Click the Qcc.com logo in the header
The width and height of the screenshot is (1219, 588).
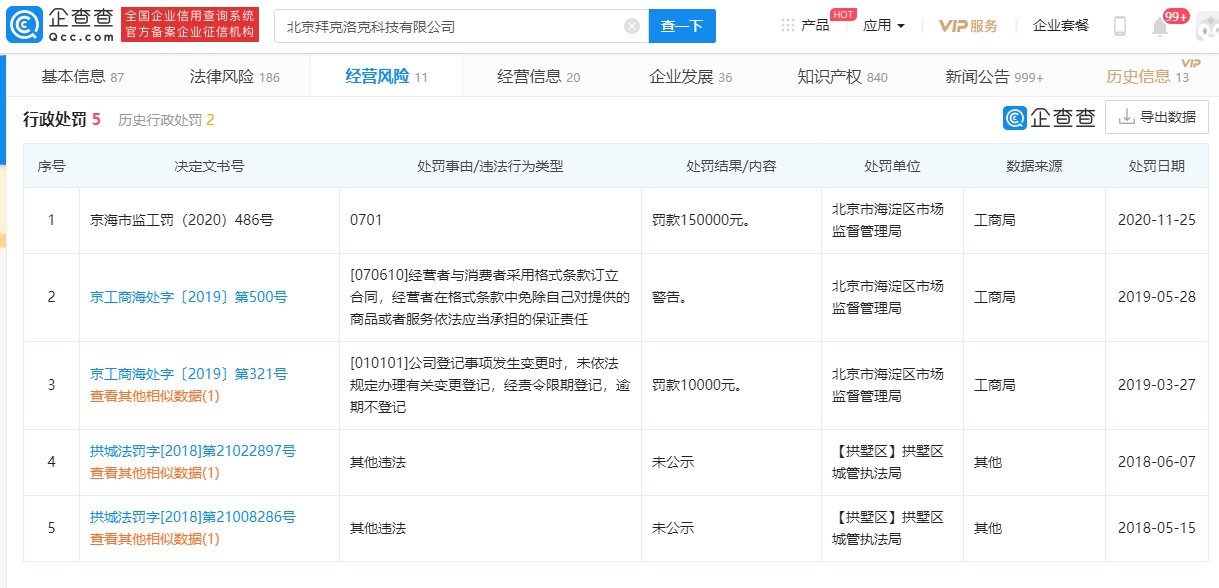pyautogui.click(x=62, y=25)
